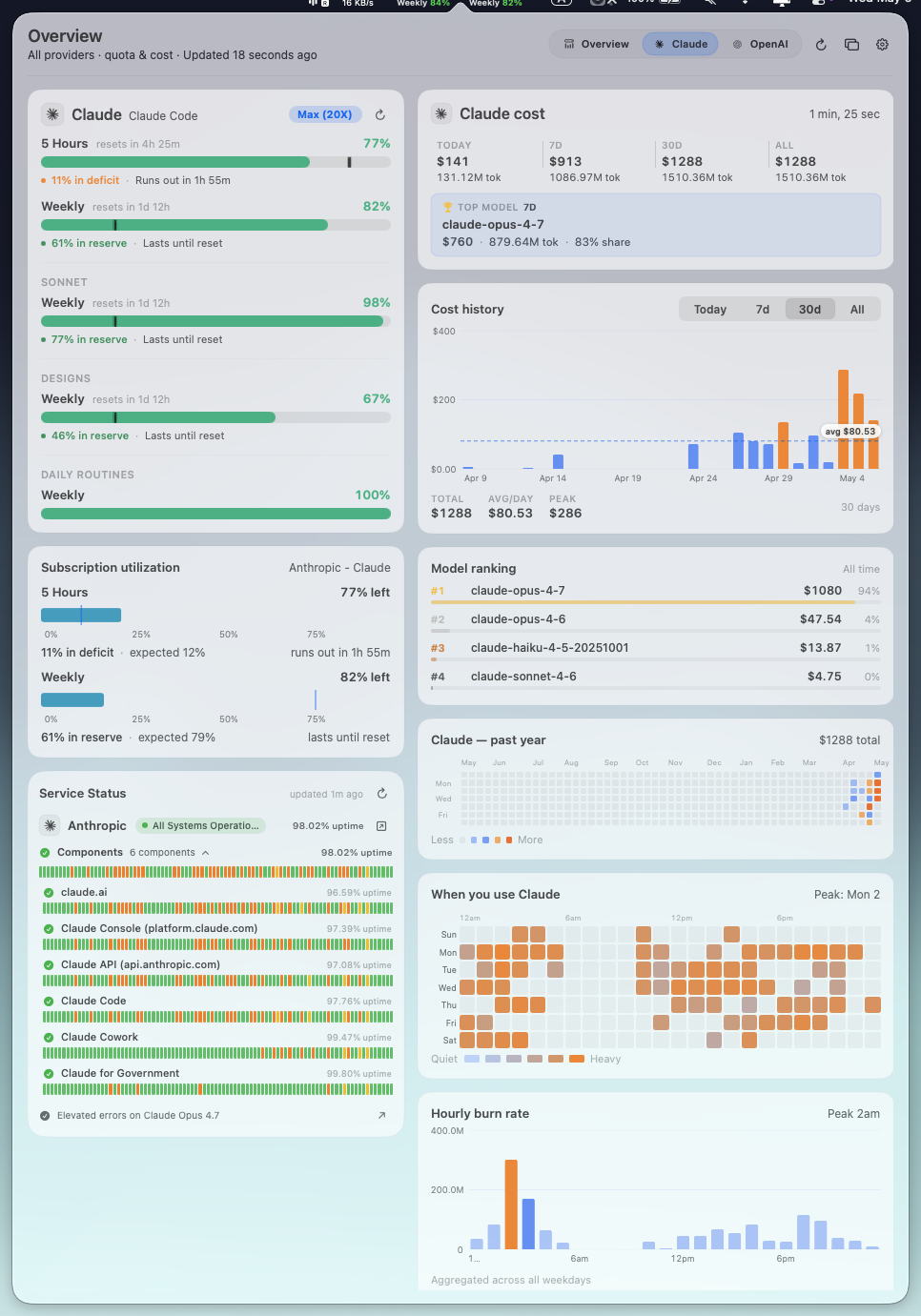921x1316 pixels.
Task: Select the 30d Cost history range
Action: pyautogui.click(x=809, y=310)
